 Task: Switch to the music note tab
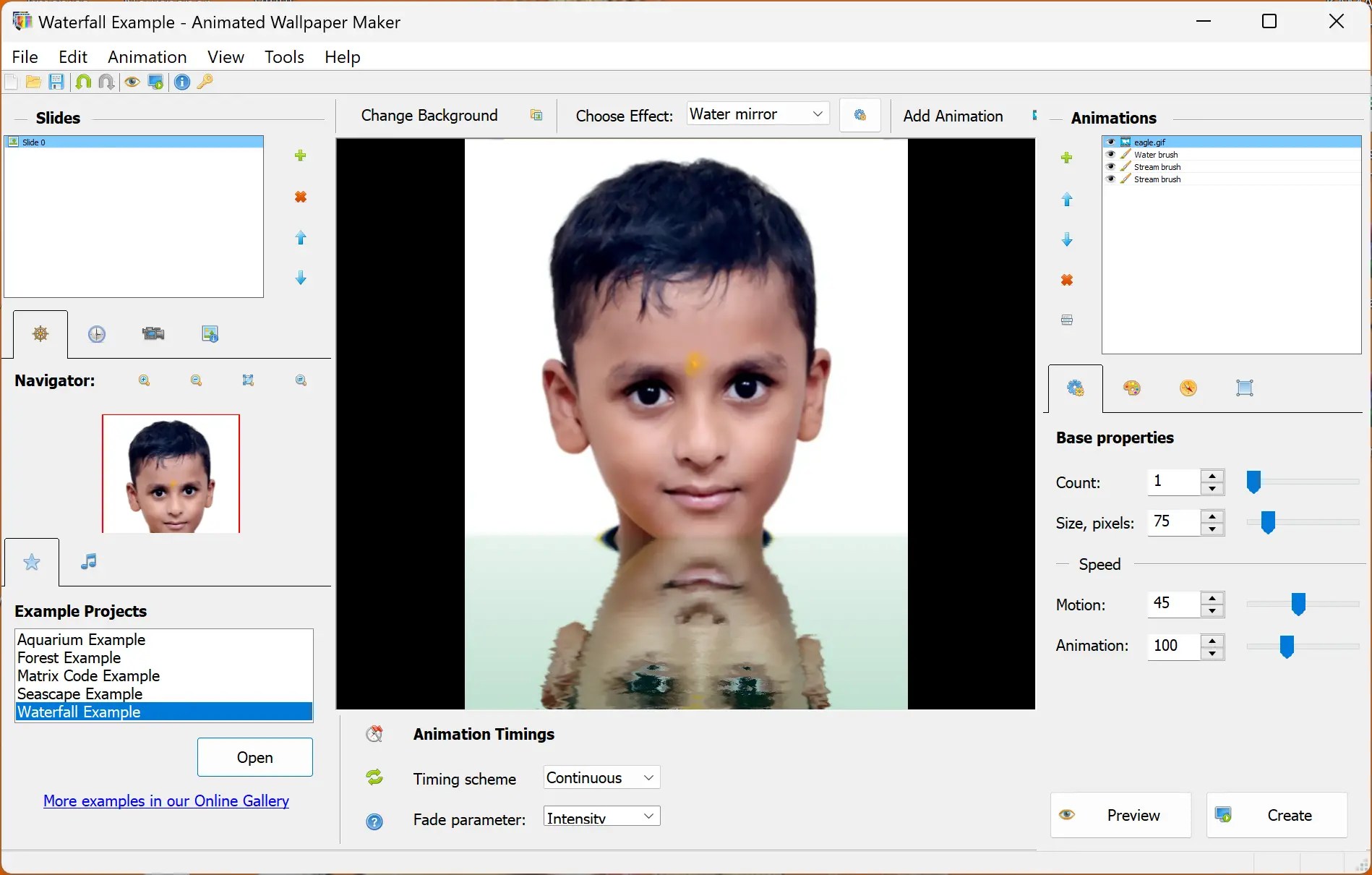click(x=88, y=562)
